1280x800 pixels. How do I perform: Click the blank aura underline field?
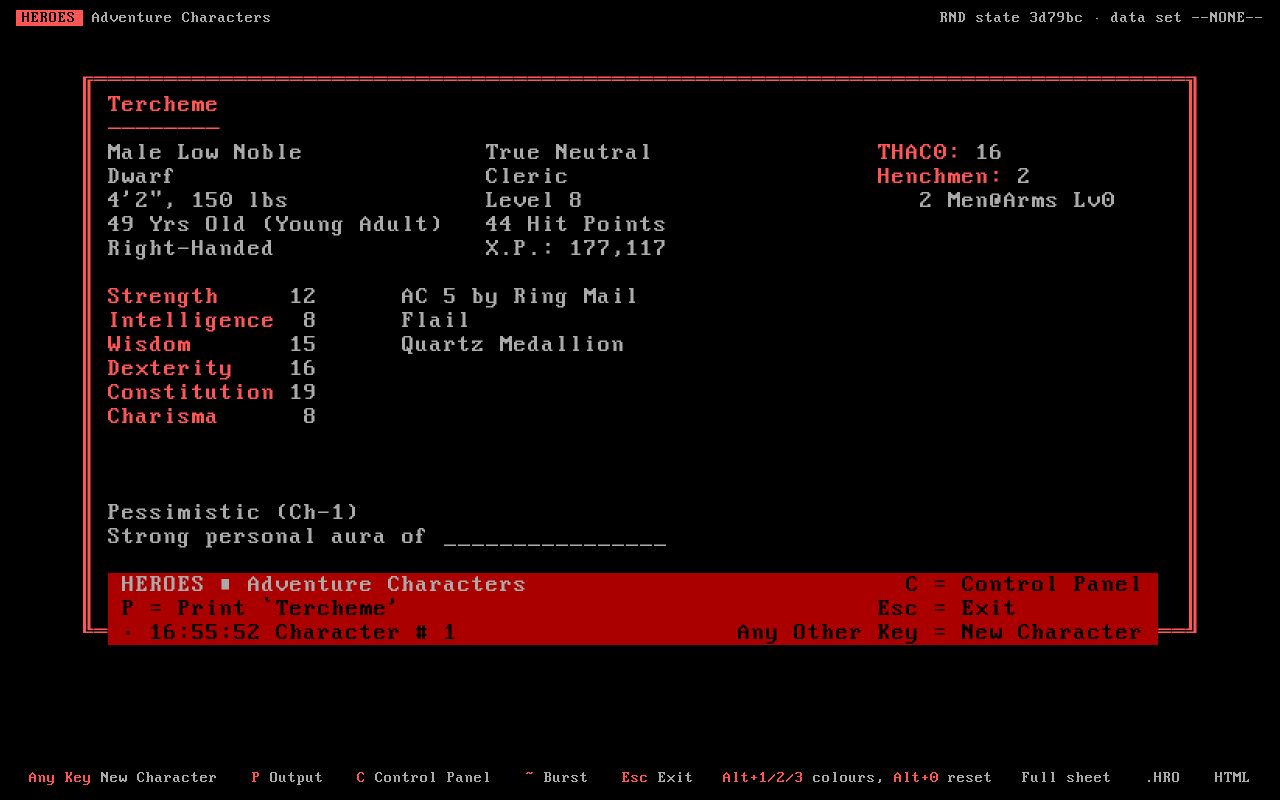coord(555,538)
